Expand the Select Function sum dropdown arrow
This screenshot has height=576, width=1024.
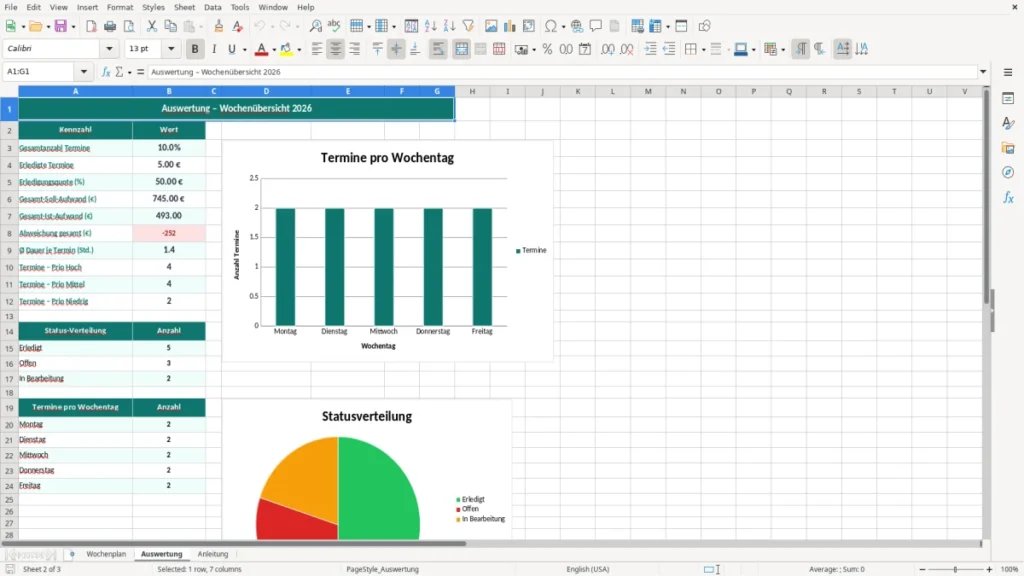click(129, 72)
